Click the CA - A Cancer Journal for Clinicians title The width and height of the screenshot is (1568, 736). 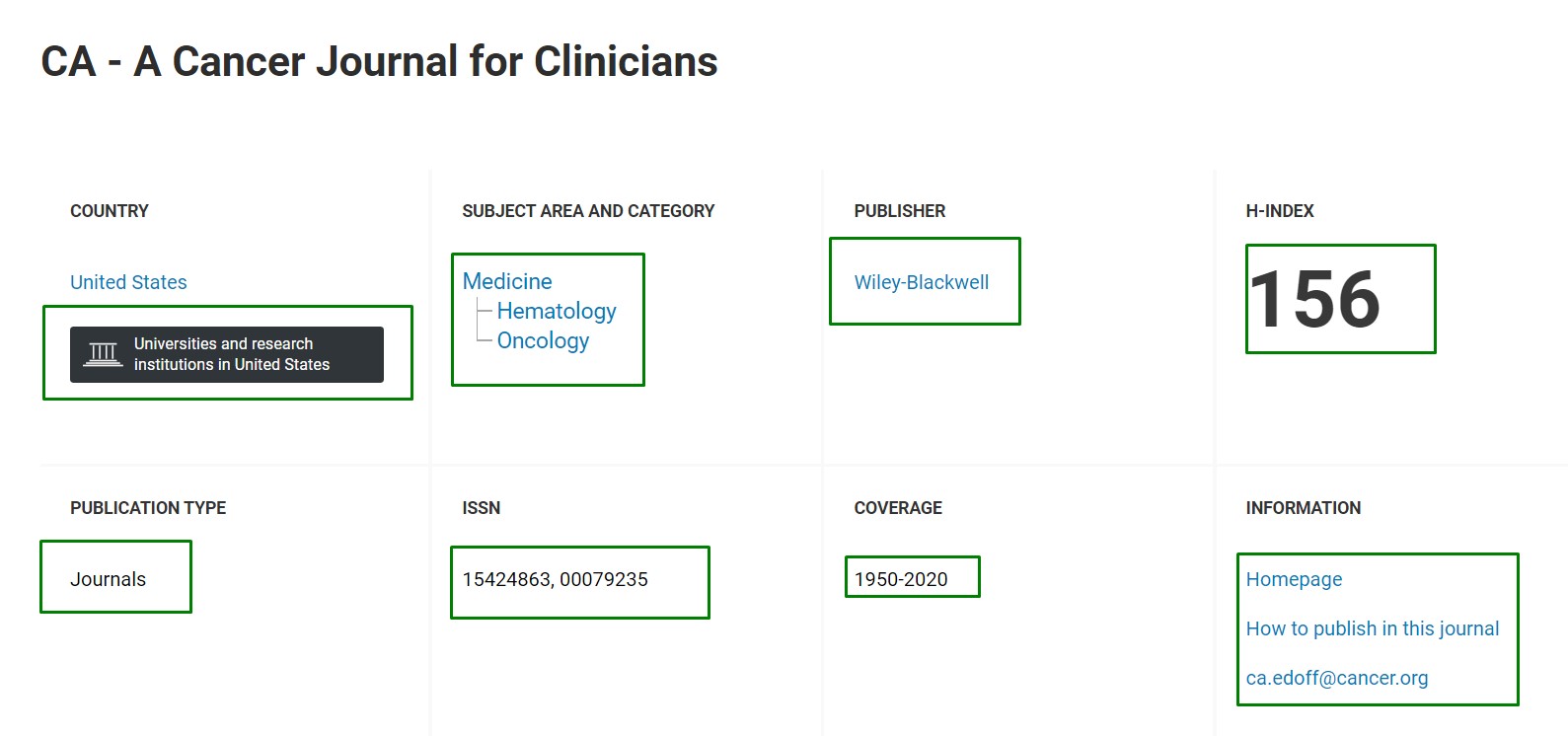[379, 61]
